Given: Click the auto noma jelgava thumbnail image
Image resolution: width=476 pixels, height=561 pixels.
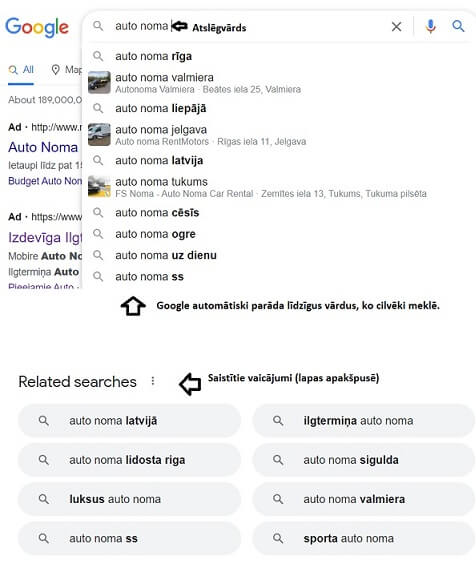Looking at the screenshot, I should click(x=99, y=135).
